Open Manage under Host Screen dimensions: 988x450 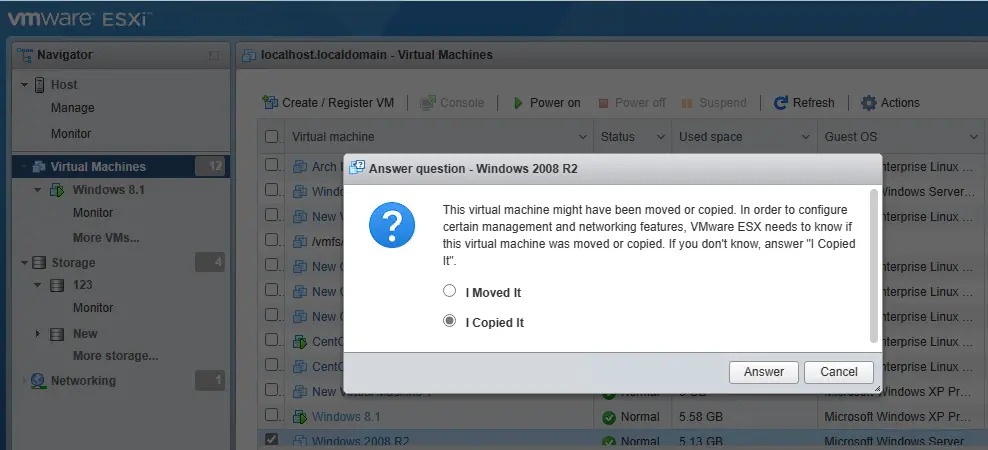72,108
